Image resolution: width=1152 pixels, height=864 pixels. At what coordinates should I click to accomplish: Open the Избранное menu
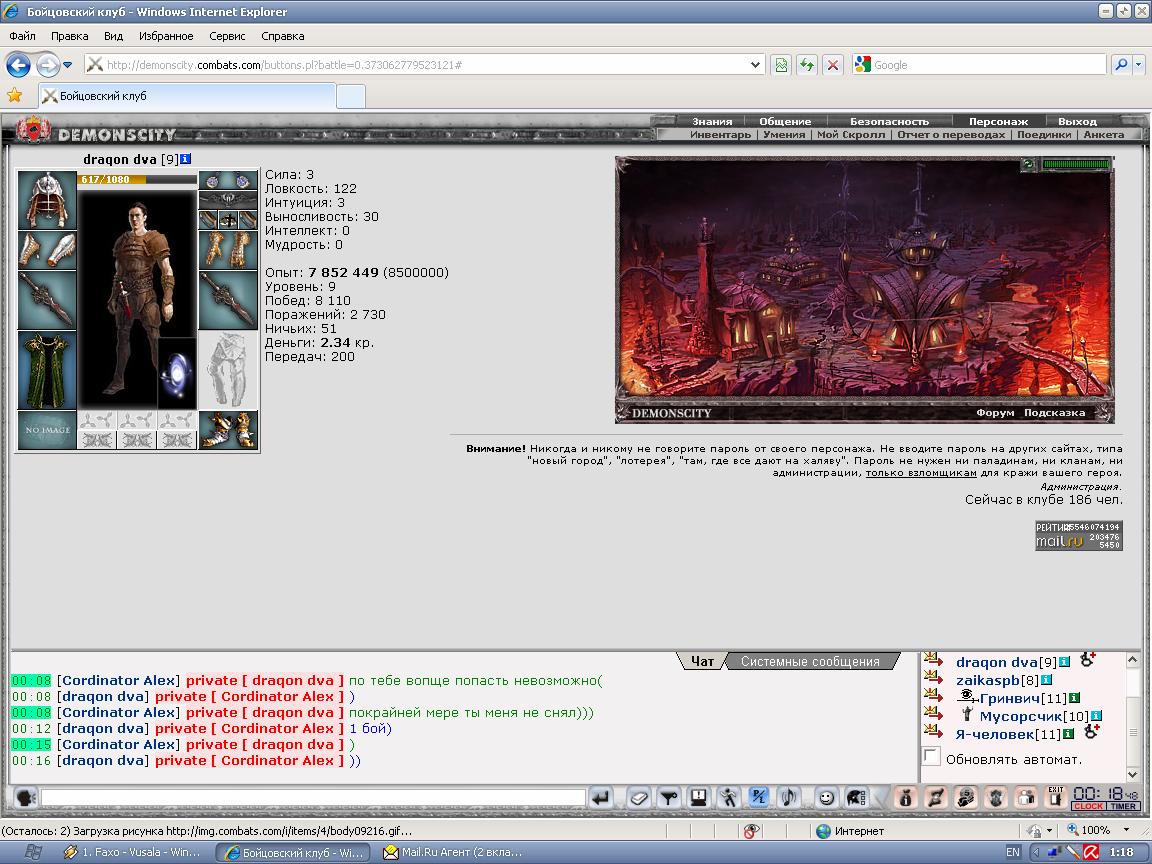[166, 36]
